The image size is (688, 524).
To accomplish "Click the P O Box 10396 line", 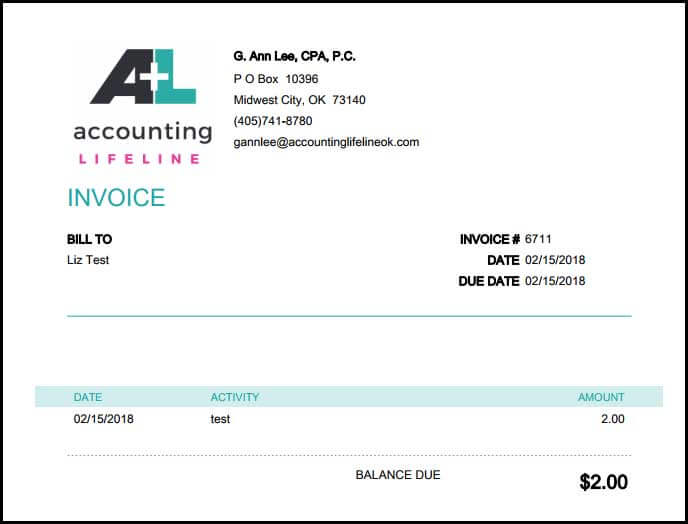I will 276,79.
